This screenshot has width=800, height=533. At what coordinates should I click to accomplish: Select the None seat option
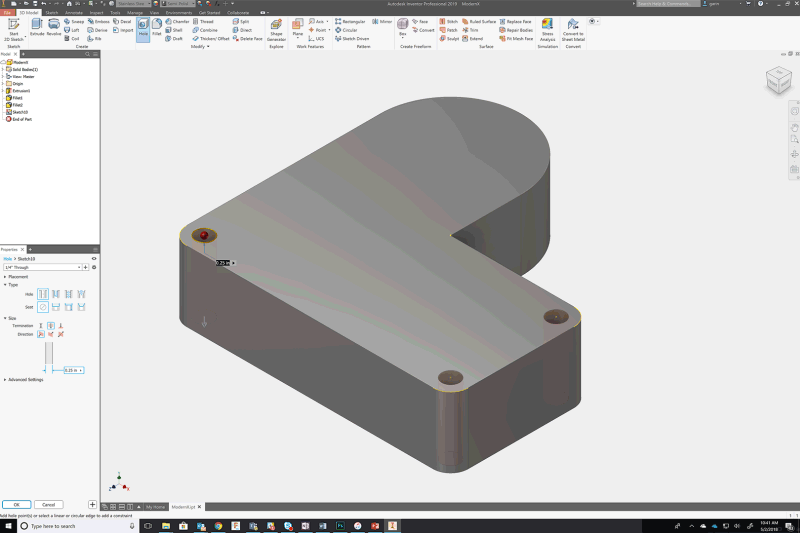(x=43, y=307)
